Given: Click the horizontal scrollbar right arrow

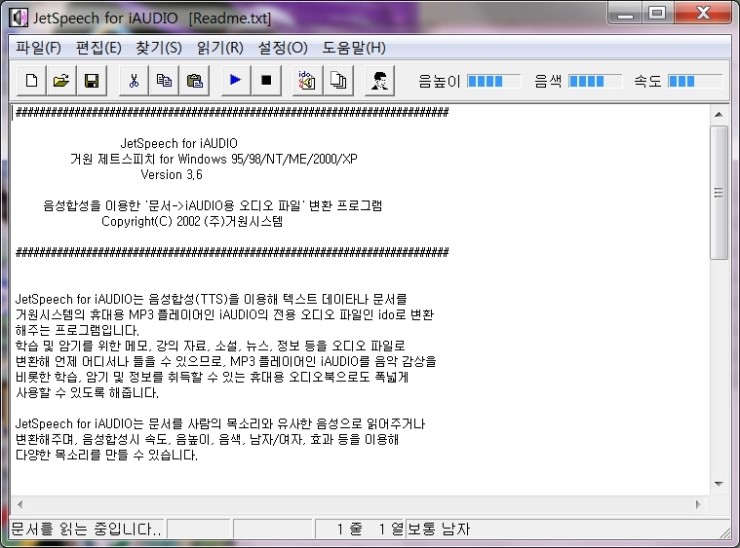Looking at the screenshot, I should (x=699, y=504).
